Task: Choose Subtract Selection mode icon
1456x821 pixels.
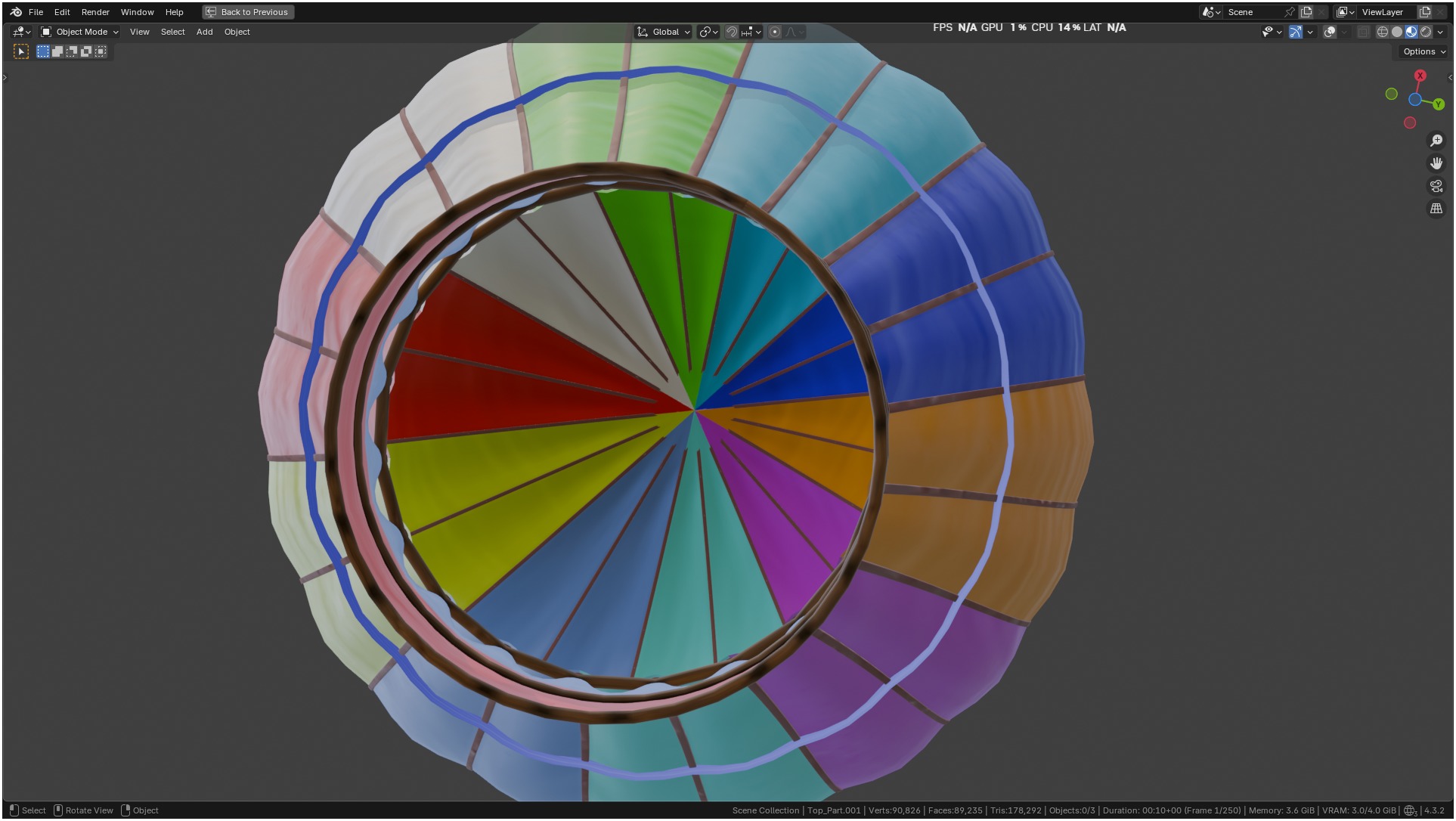Action: (x=72, y=51)
